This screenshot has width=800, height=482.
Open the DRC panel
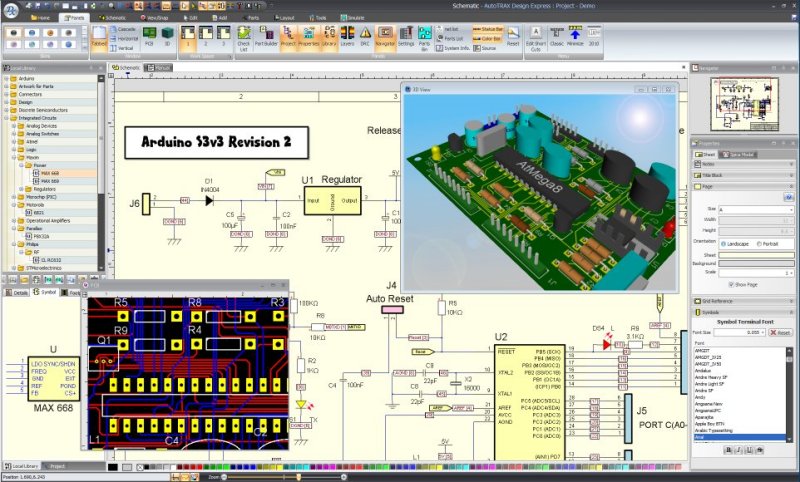click(x=365, y=37)
